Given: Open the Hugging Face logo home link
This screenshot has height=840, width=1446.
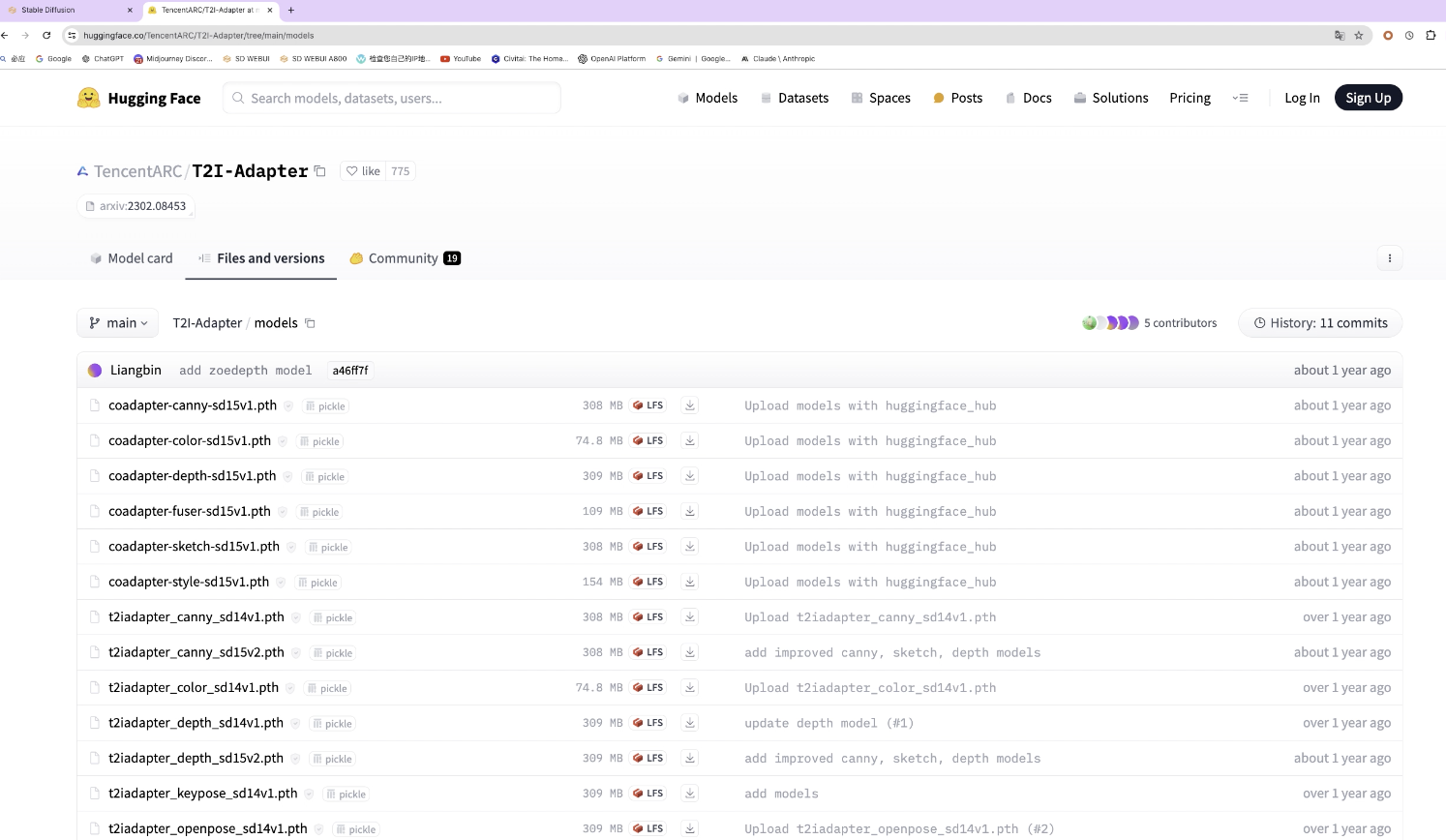Looking at the screenshot, I should (139, 98).
